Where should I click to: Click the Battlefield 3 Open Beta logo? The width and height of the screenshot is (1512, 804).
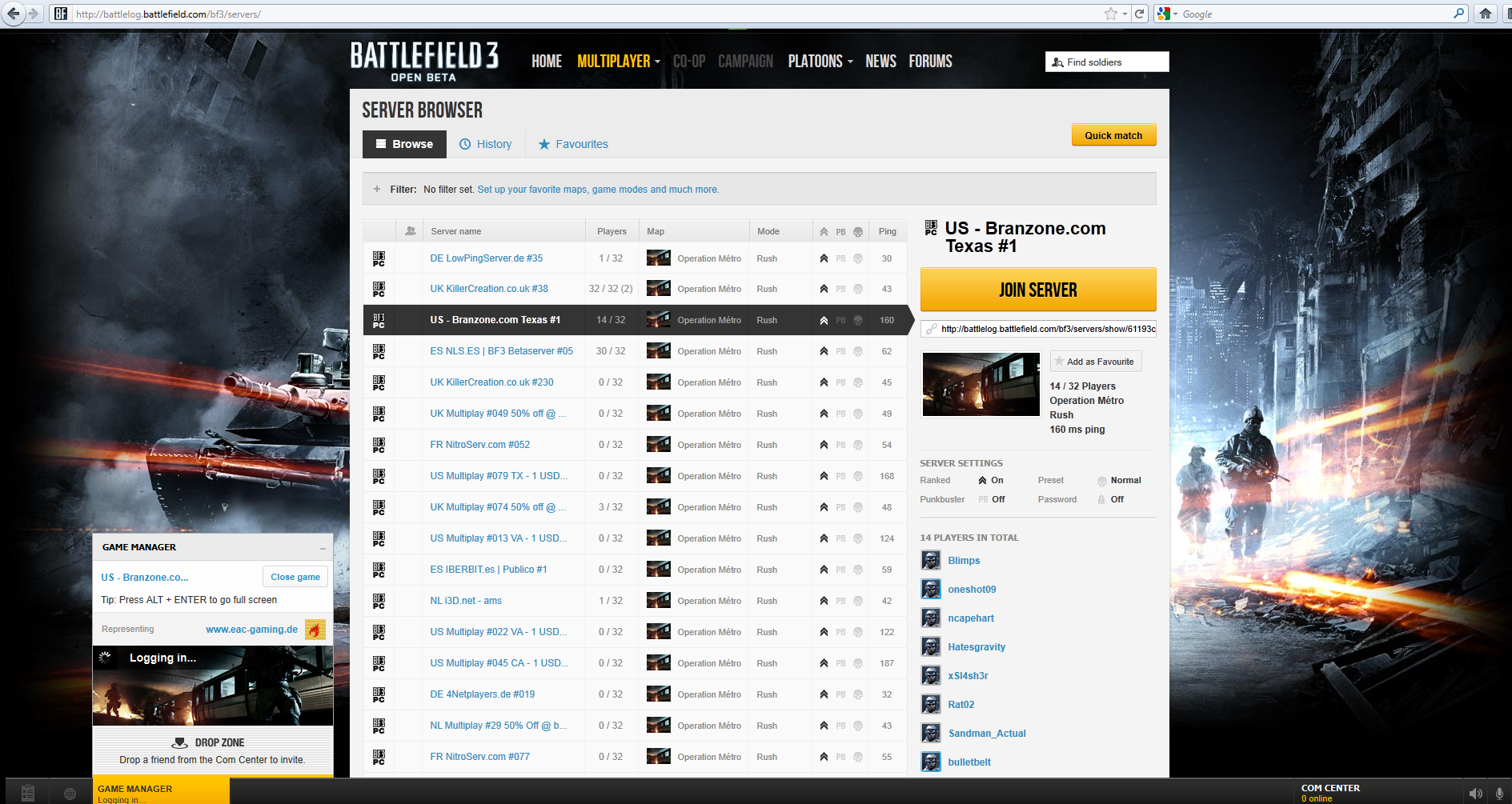[424, 62]
